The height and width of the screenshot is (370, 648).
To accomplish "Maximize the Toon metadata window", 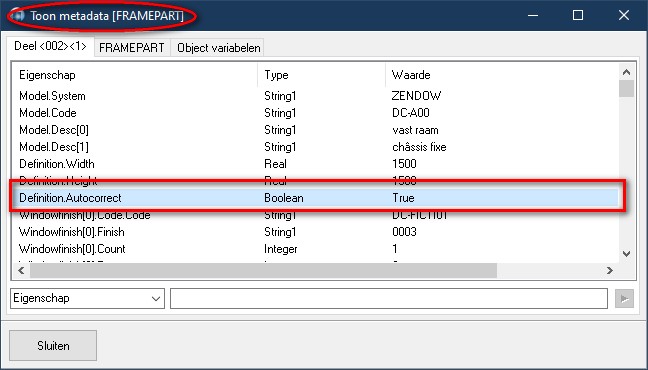I will (x=578, y=15).
